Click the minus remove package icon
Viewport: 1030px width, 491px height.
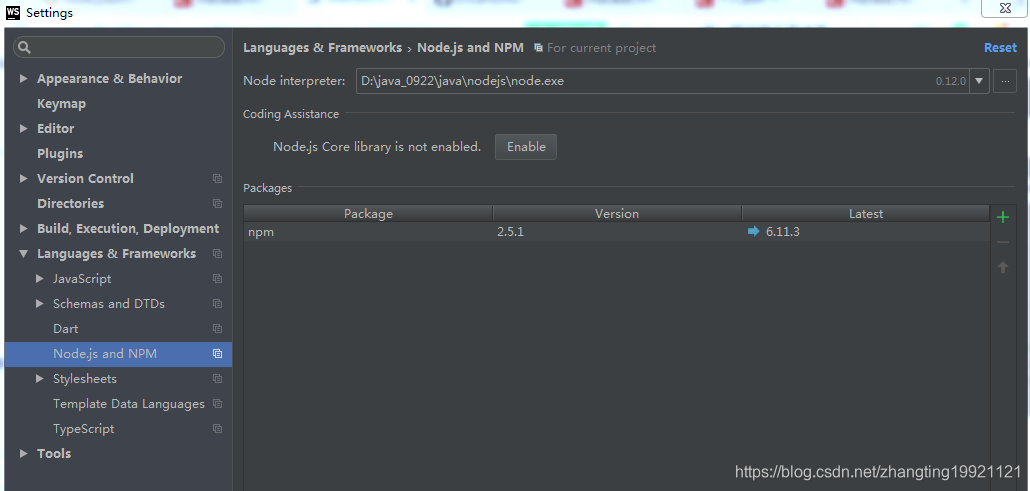point(1002,242)
